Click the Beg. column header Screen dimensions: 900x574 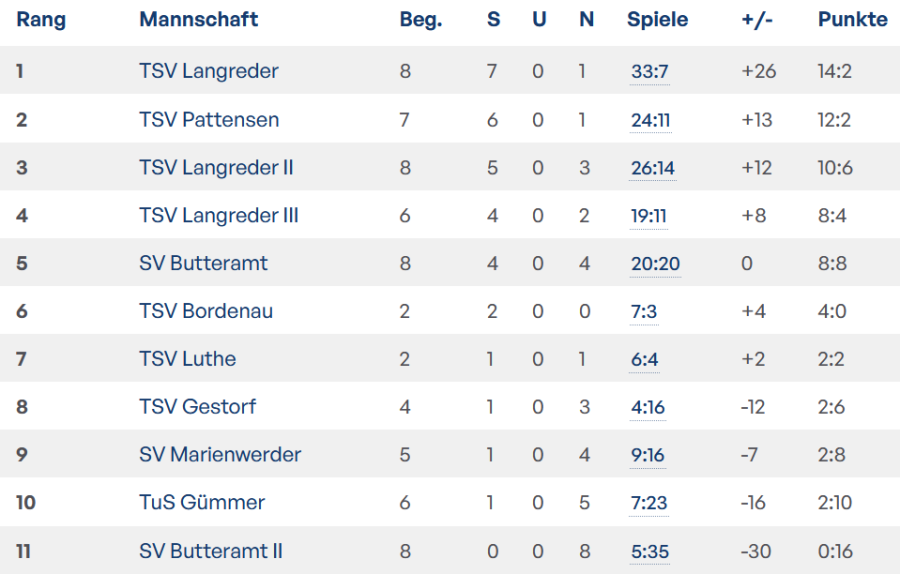pyautogui.click(x=420, y=20)
